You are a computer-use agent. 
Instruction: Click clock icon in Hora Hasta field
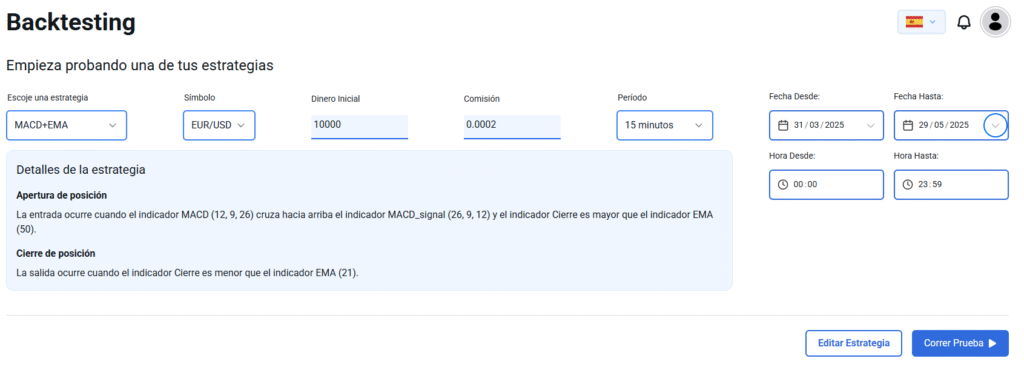(908, 185)
